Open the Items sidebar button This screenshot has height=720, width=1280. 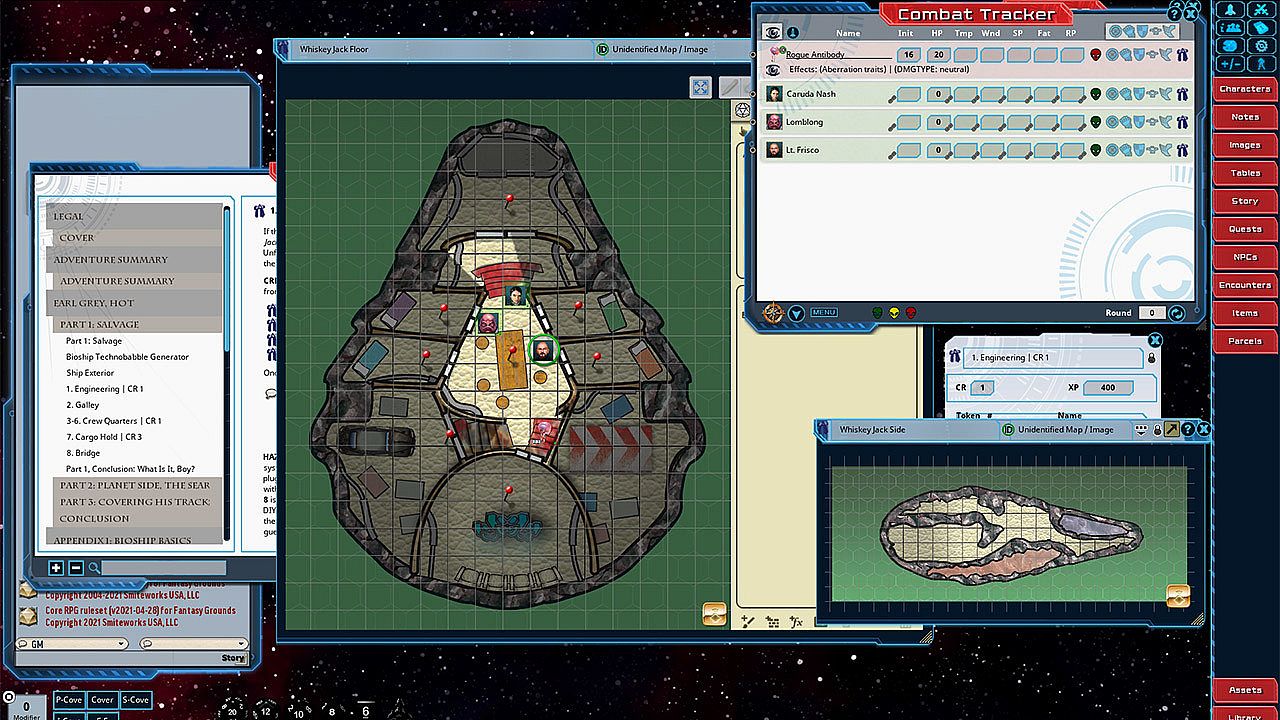1244,313
